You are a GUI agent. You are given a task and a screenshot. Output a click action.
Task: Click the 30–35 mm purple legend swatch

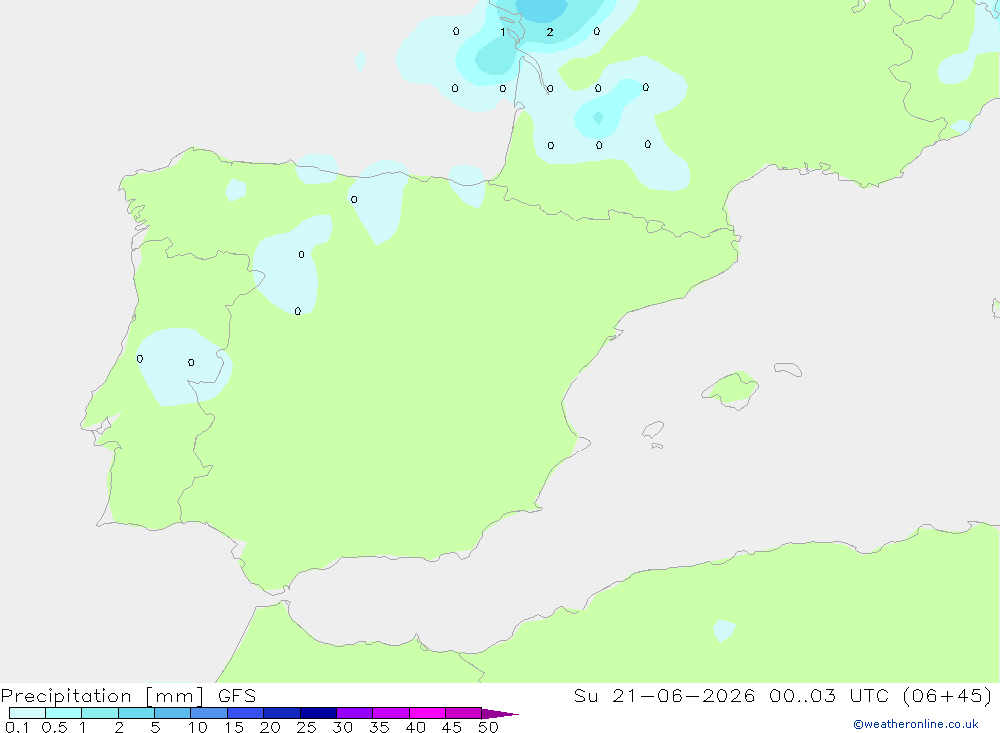tap(354, 713)
